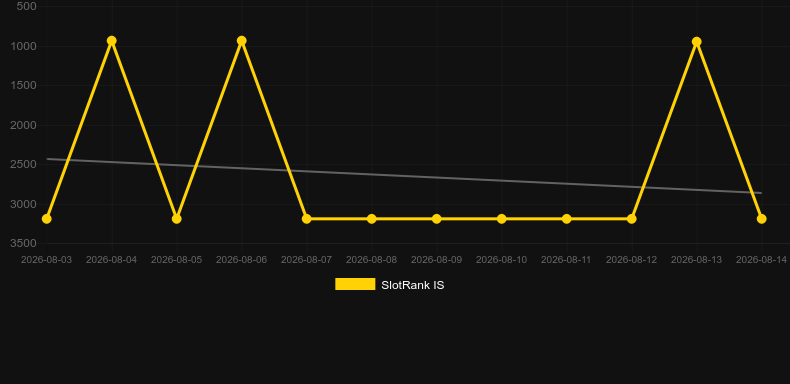
Task: Select the data point for 2026-08-03
Action: click(47, 219)
